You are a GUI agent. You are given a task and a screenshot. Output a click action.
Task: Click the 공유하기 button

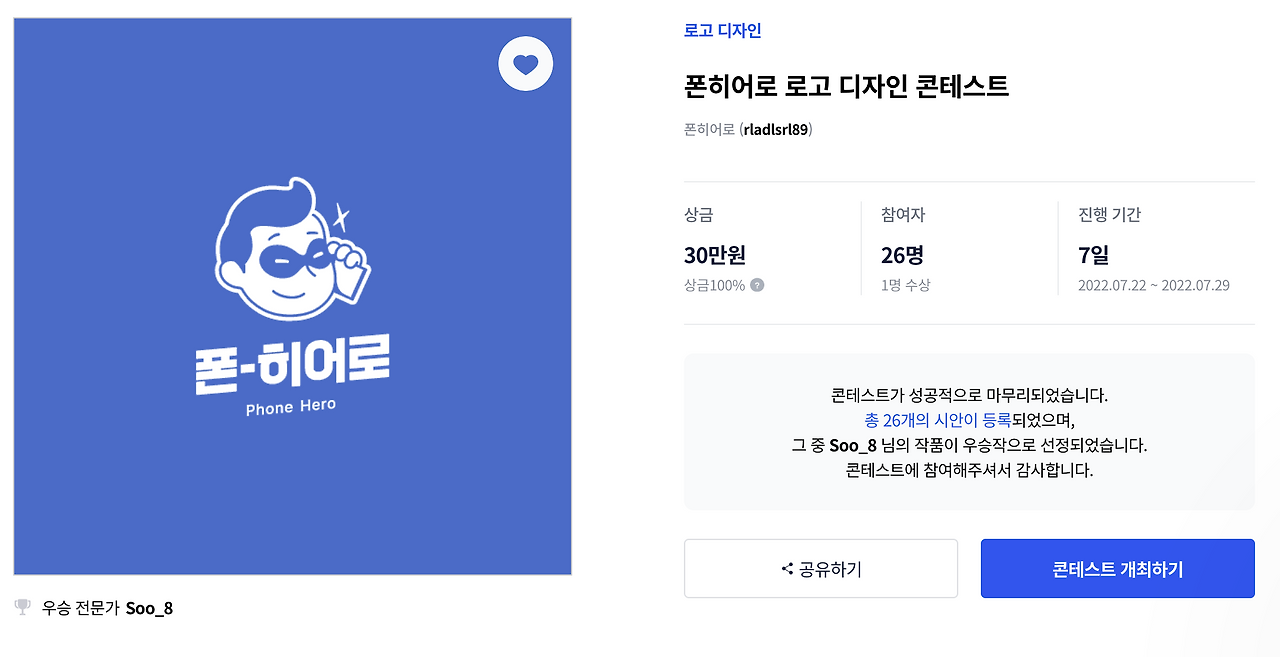pyautogui.click(x=821, y=568)
